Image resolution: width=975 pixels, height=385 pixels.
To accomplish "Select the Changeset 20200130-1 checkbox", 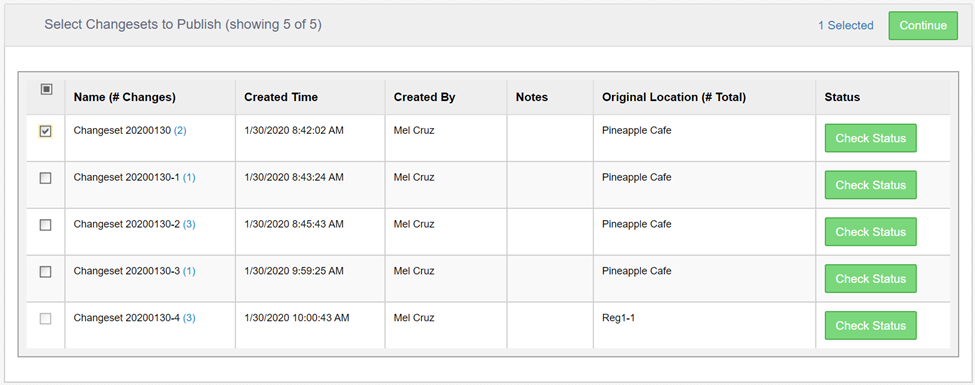I will click(45, 179).
